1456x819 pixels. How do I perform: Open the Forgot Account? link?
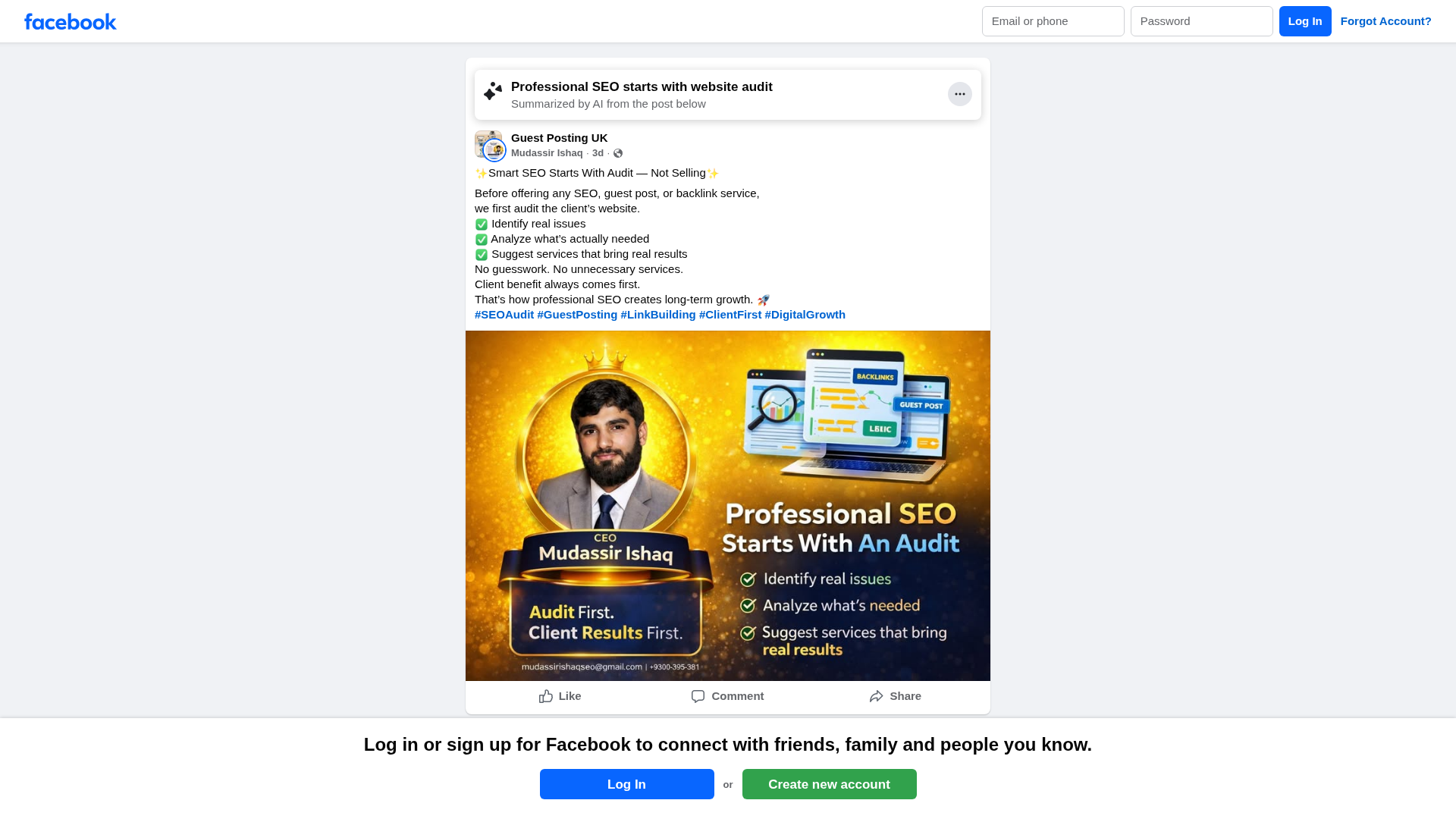[x=1386, y=21]
